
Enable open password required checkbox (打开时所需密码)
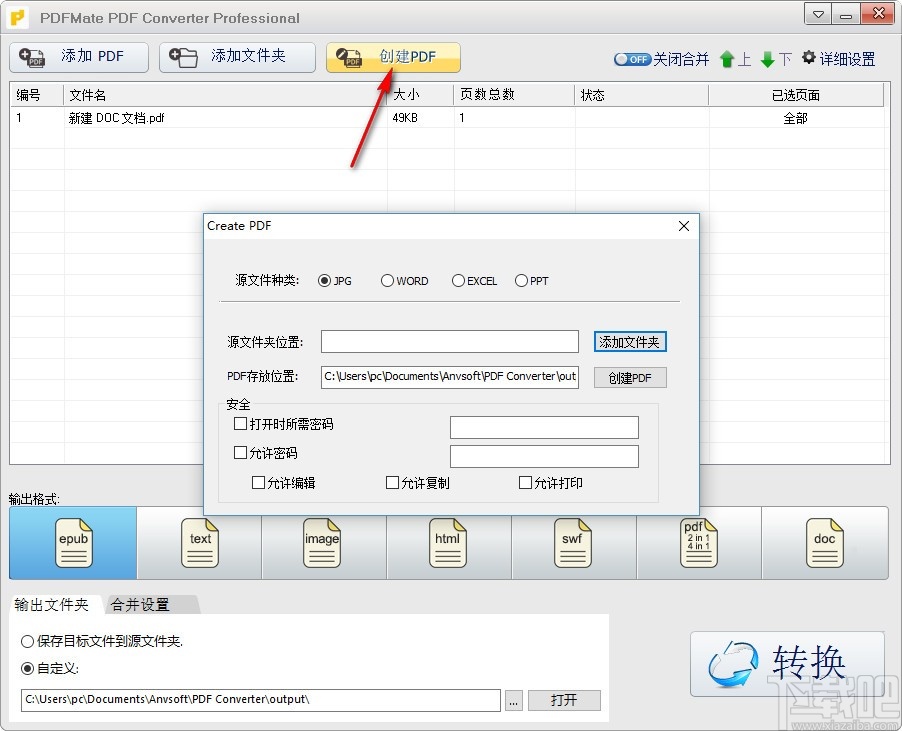point(240,424)
